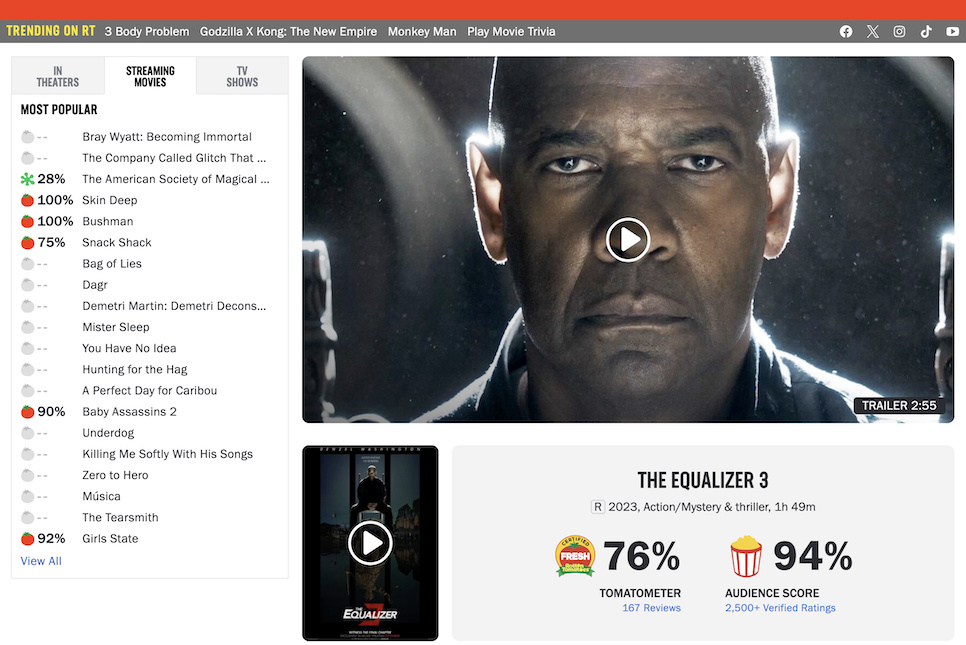Open the 2,500+ Verified Ratings link
966x645 pixels.
click(x=780, y=608)
